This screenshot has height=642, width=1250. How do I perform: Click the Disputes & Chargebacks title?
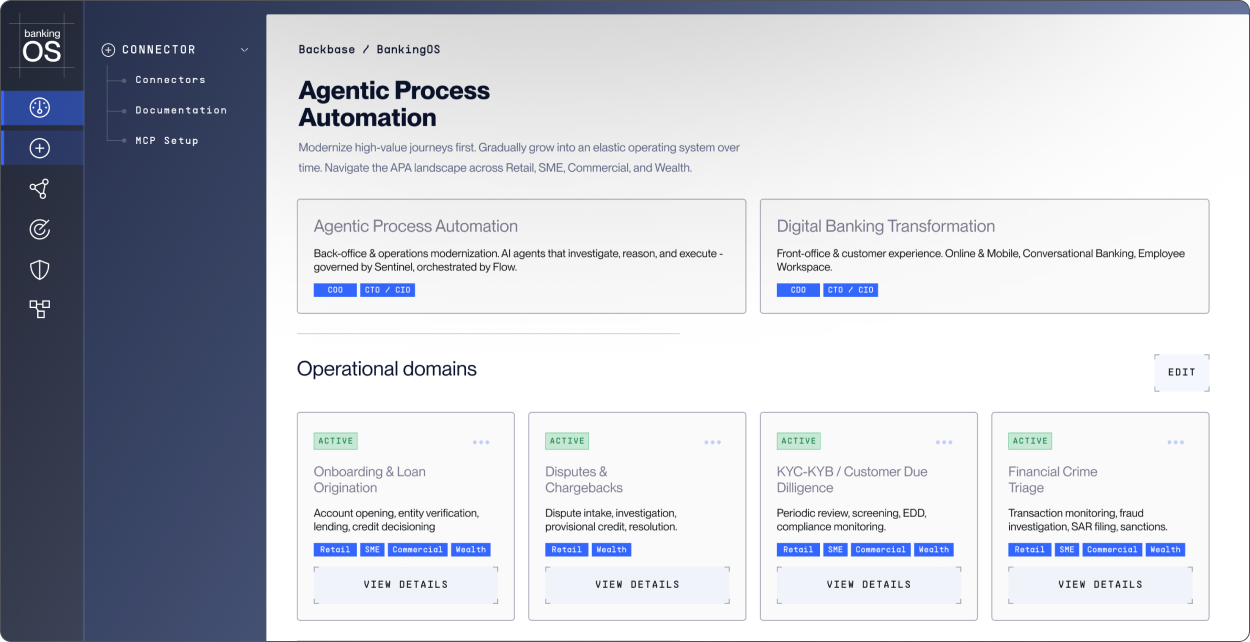coord(584,480)
